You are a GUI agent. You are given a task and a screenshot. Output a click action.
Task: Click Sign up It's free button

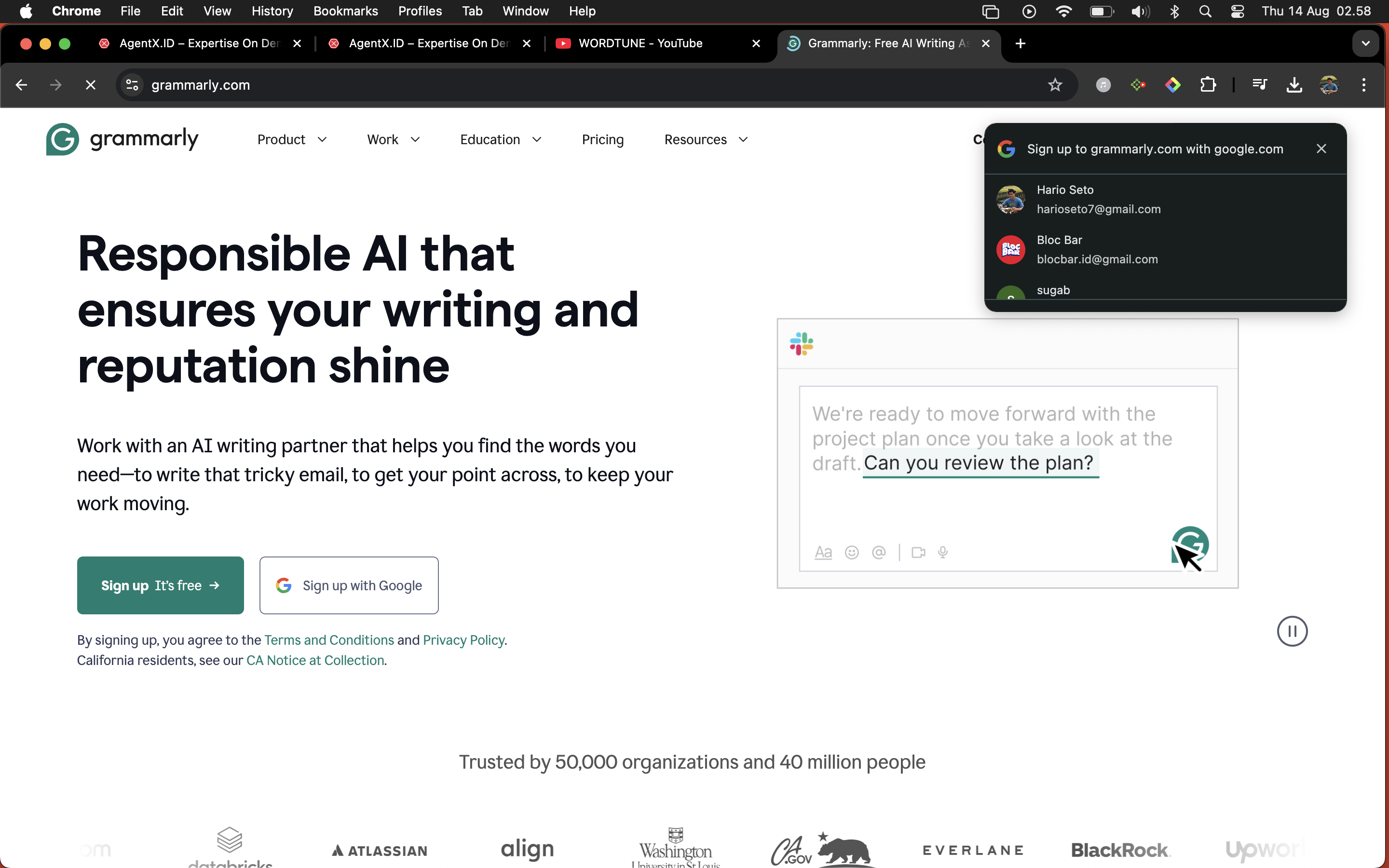pos(160,585)
